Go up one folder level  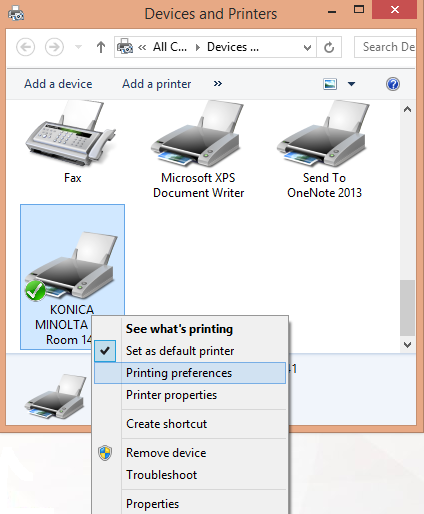[101, 47]
